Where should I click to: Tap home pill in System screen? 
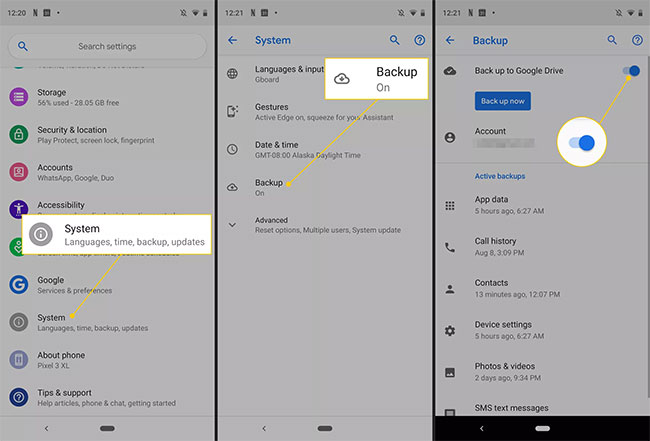tap(325, 428)
